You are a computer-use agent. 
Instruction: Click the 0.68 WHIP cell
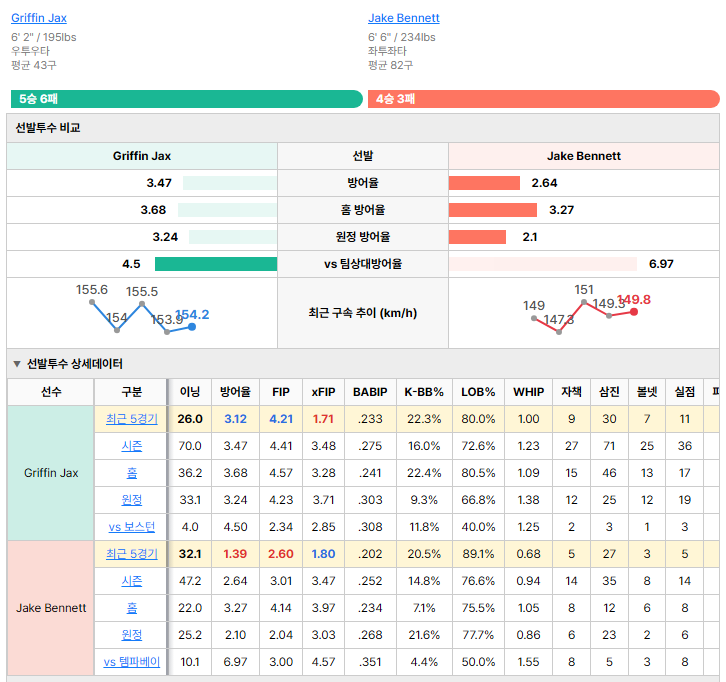coord(528,554)
